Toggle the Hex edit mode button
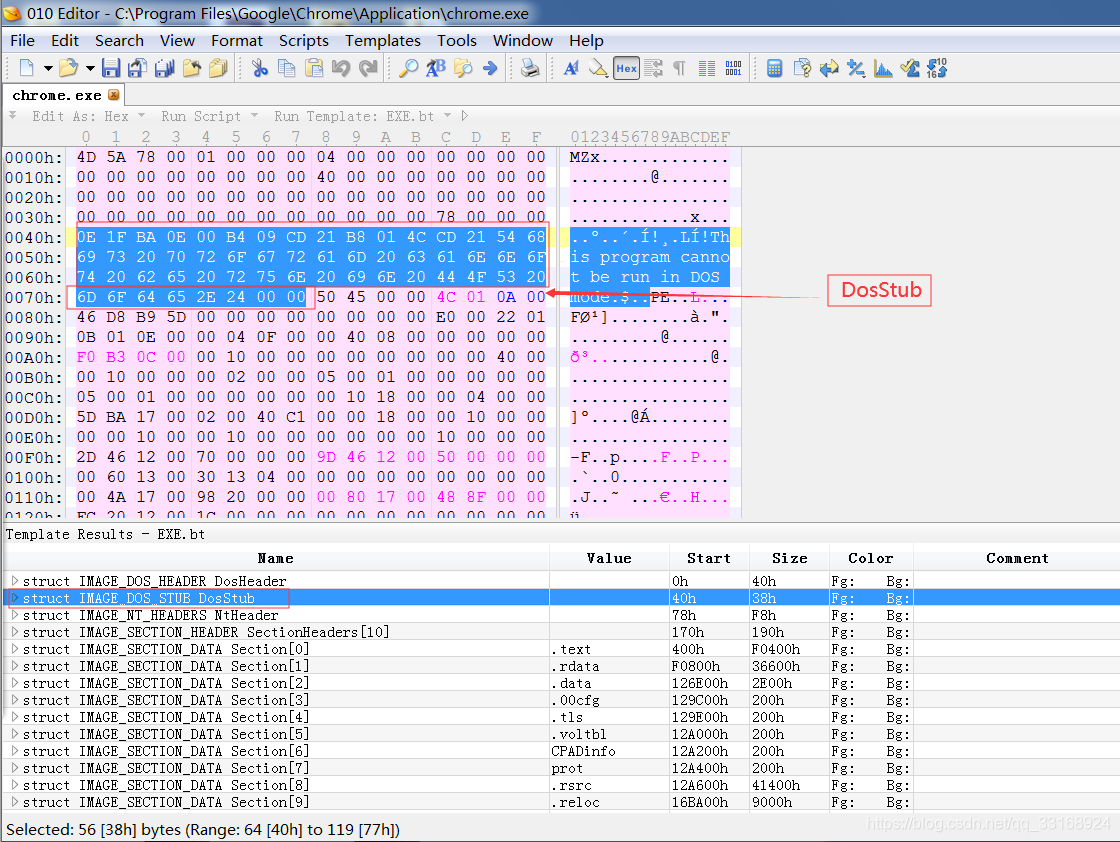The image size is (1120, 842). [626, 68]
